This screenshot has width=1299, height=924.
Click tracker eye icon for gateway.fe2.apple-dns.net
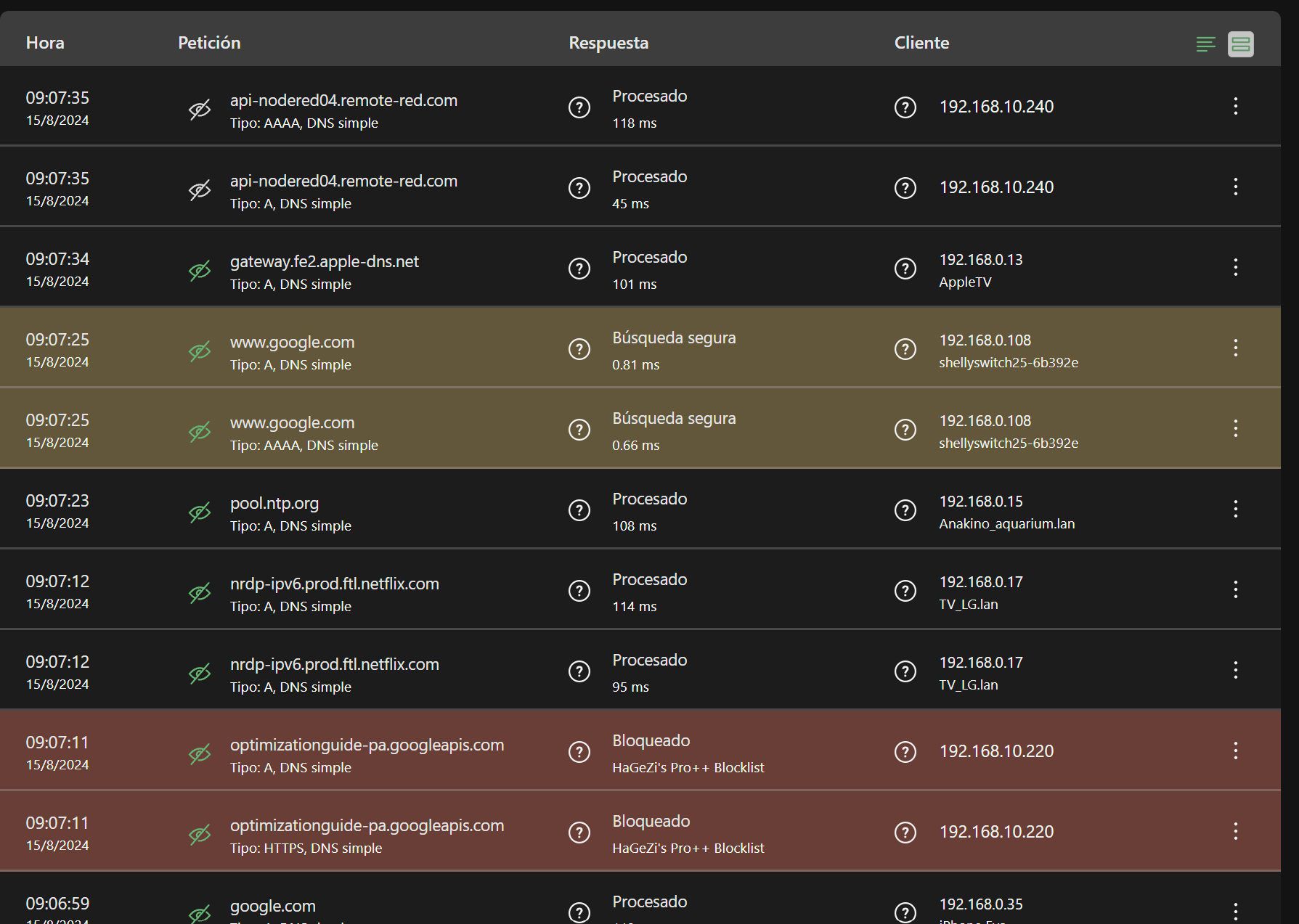[200, 271]
